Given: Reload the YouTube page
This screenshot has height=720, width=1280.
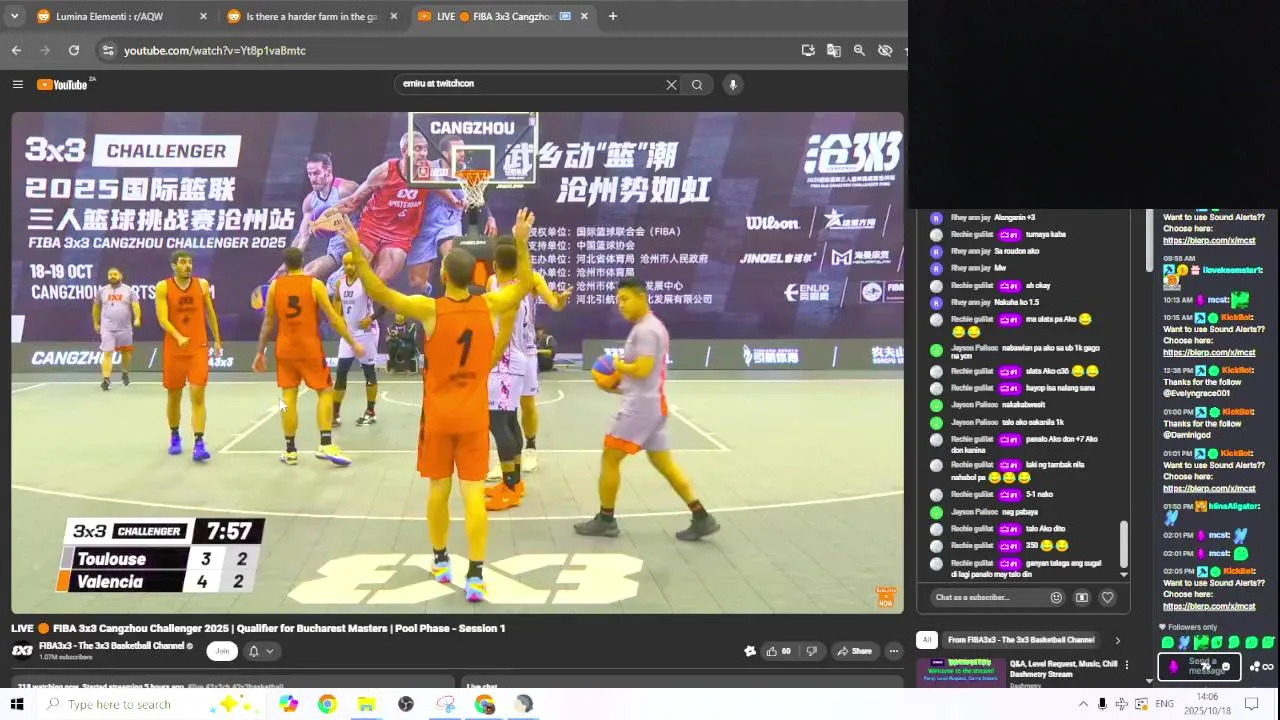Looking at the screenshot, I should 74,50.
